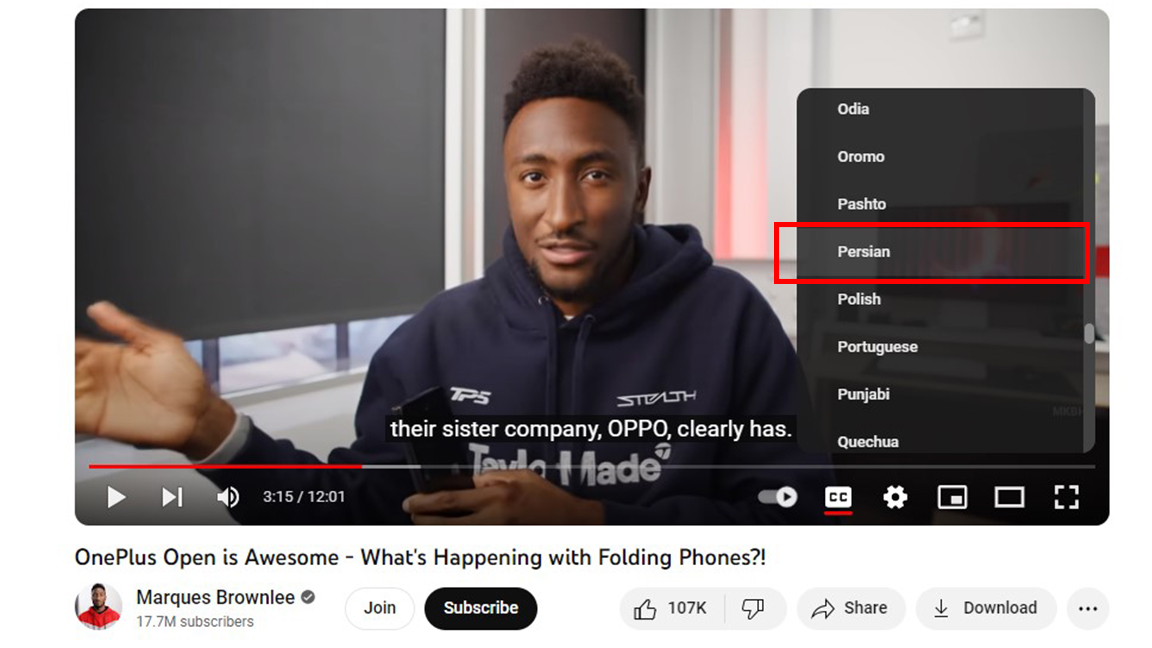Image resolution: width=1152 pixels, height=648 pixels.
Task: Toggle the autoplay switch
Action: [777, 497]
